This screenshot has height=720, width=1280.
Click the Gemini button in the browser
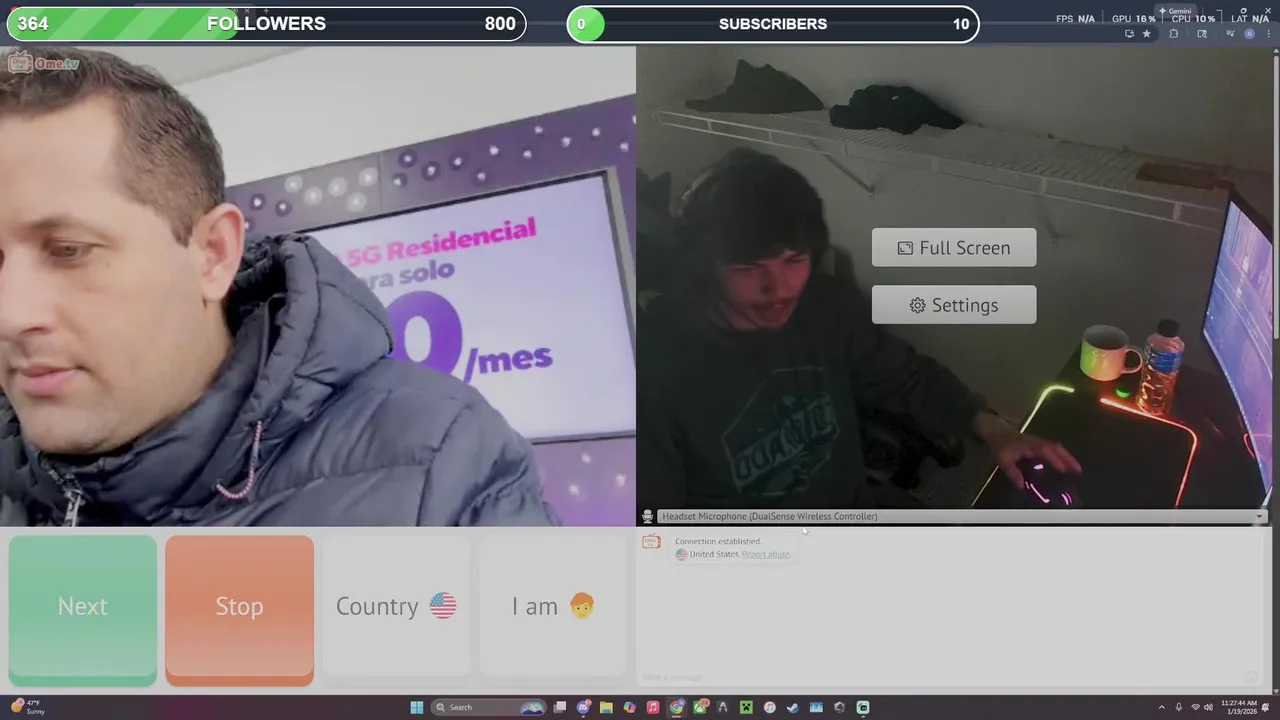click(1176, 11)
